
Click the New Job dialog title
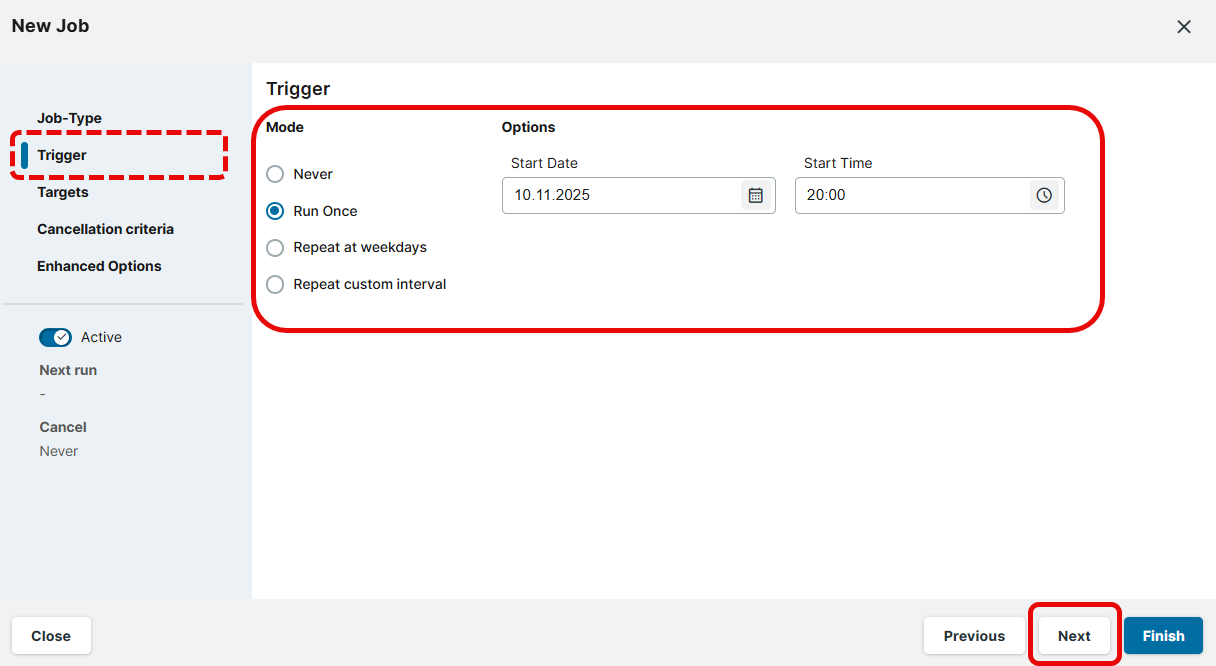coord(50,26)
